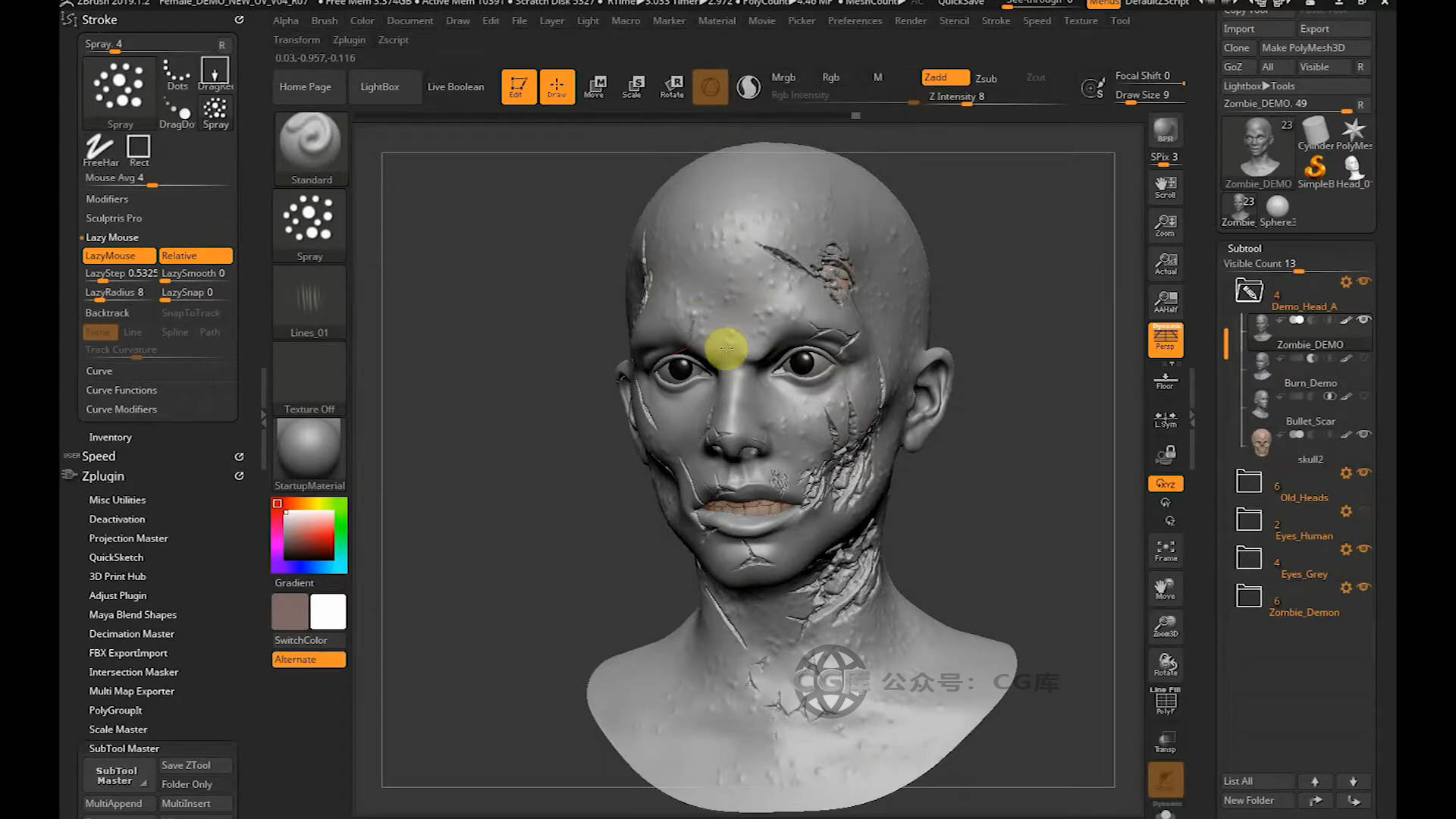Expand the Sculptris Pro section
The width and height of the screenshot is (1456, 819).
pos(114,218)
